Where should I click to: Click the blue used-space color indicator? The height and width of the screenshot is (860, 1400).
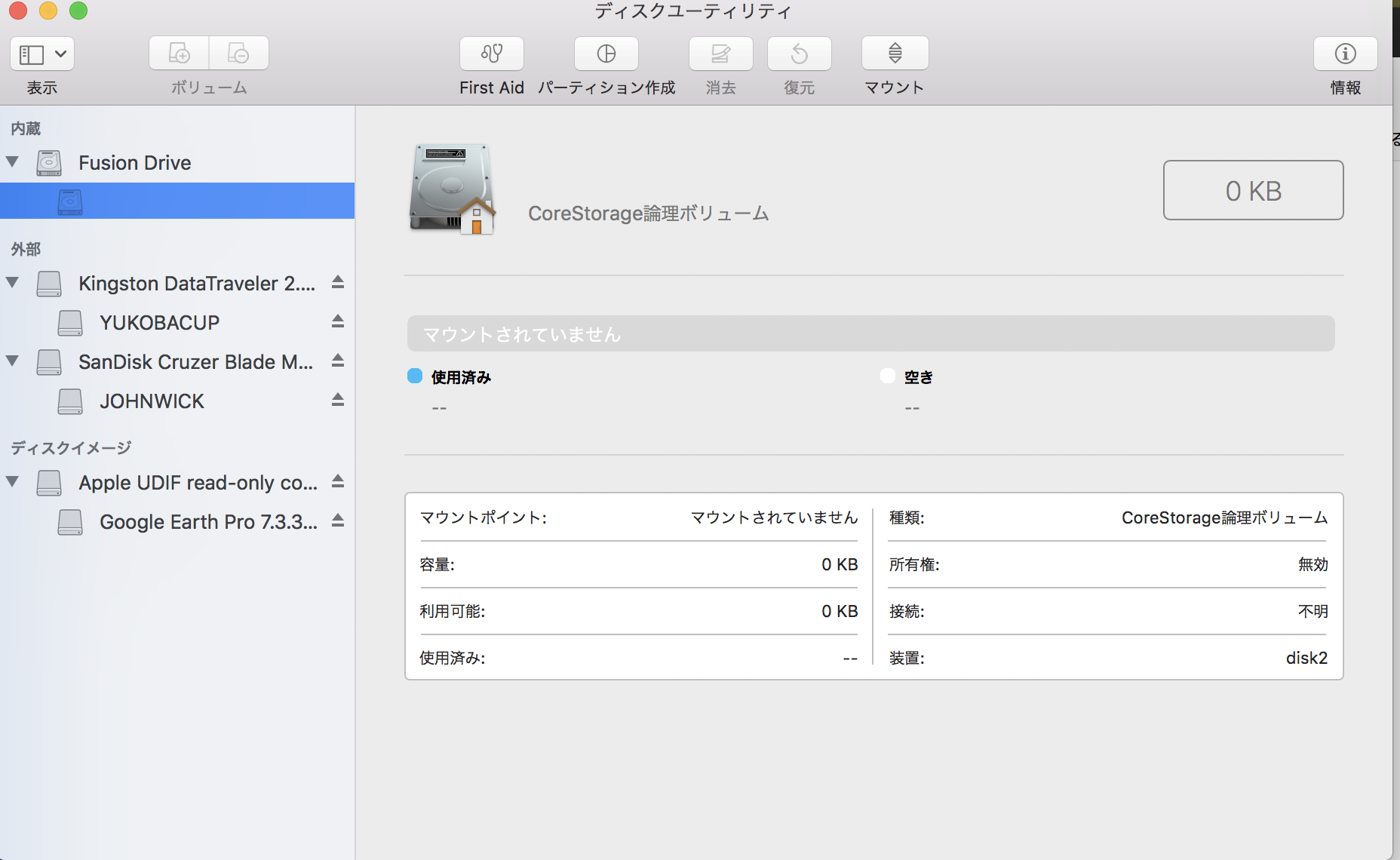pyautogui.click(x=415, y=376)
